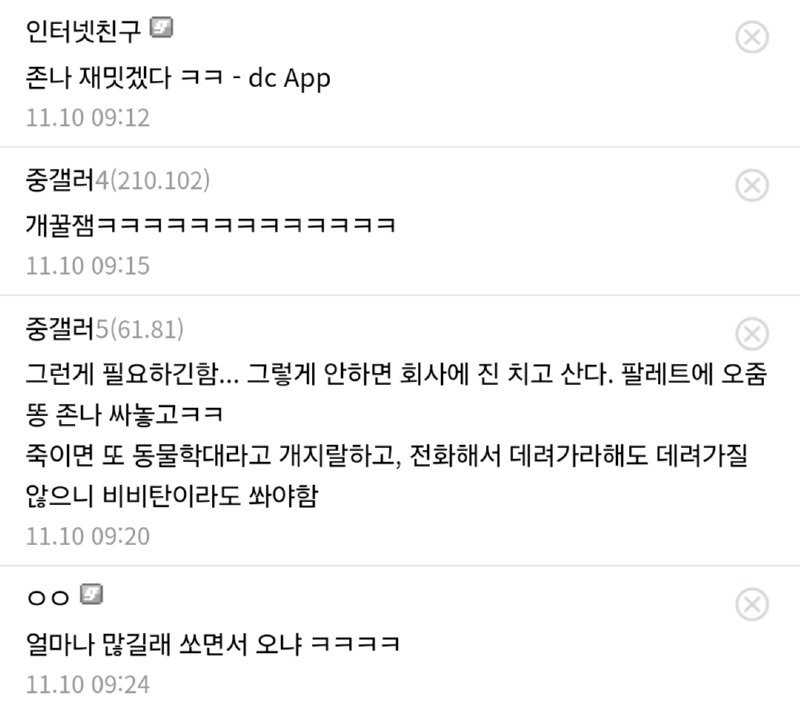The width and height of the screenshot is (800, 707).
Task: Select the ㅇㅇ nickname
Action: [48, 597]
